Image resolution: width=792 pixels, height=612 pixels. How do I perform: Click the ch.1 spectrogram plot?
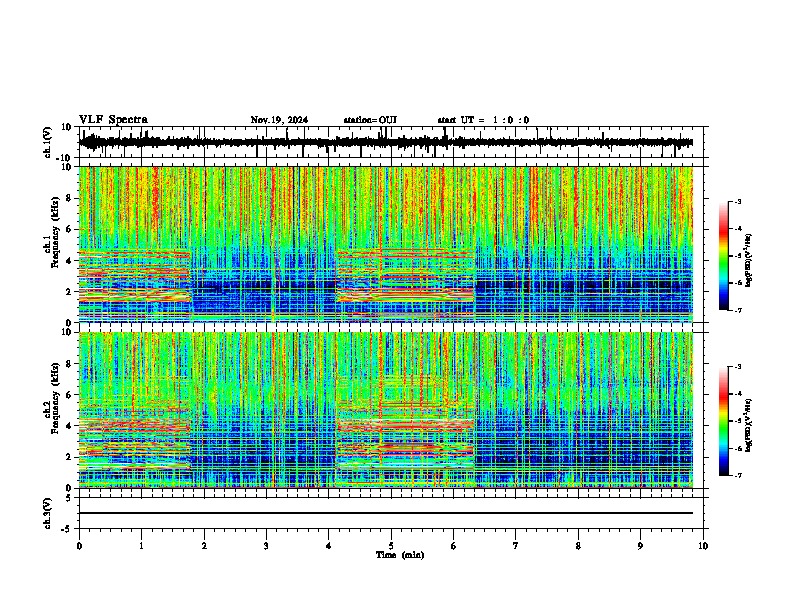(x=386, y=244)
